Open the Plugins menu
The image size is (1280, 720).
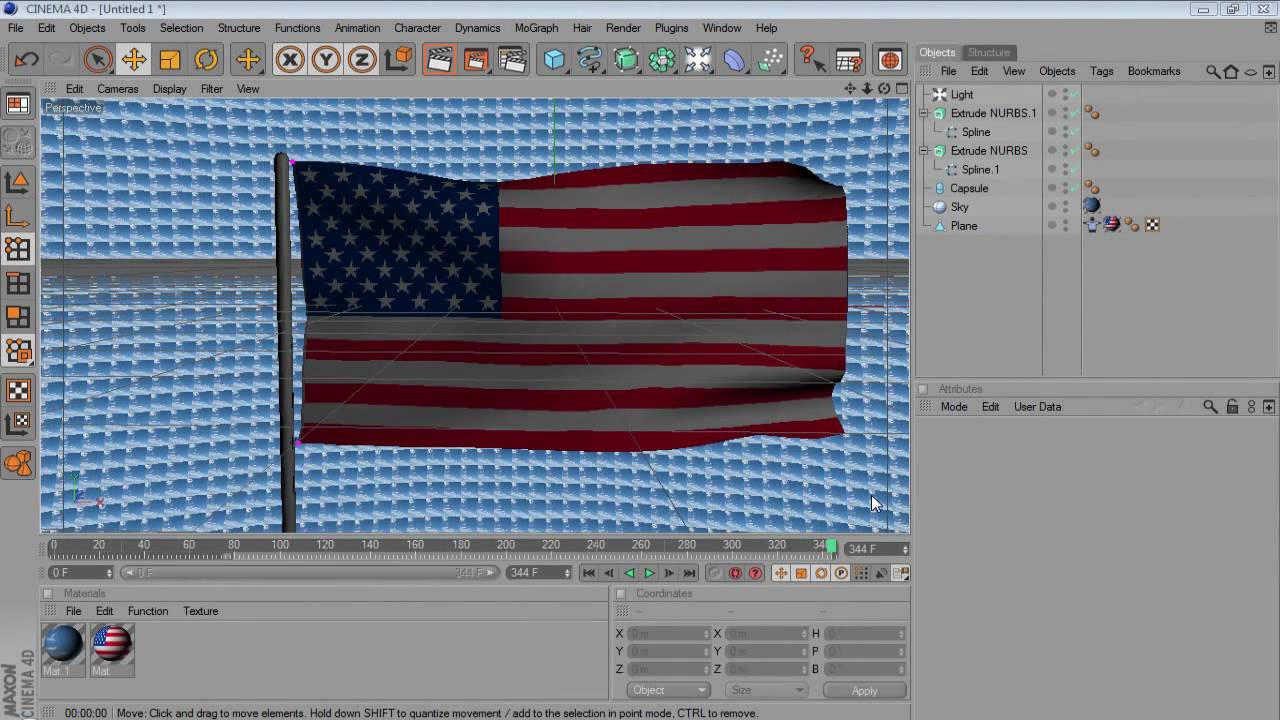point(672,28)
